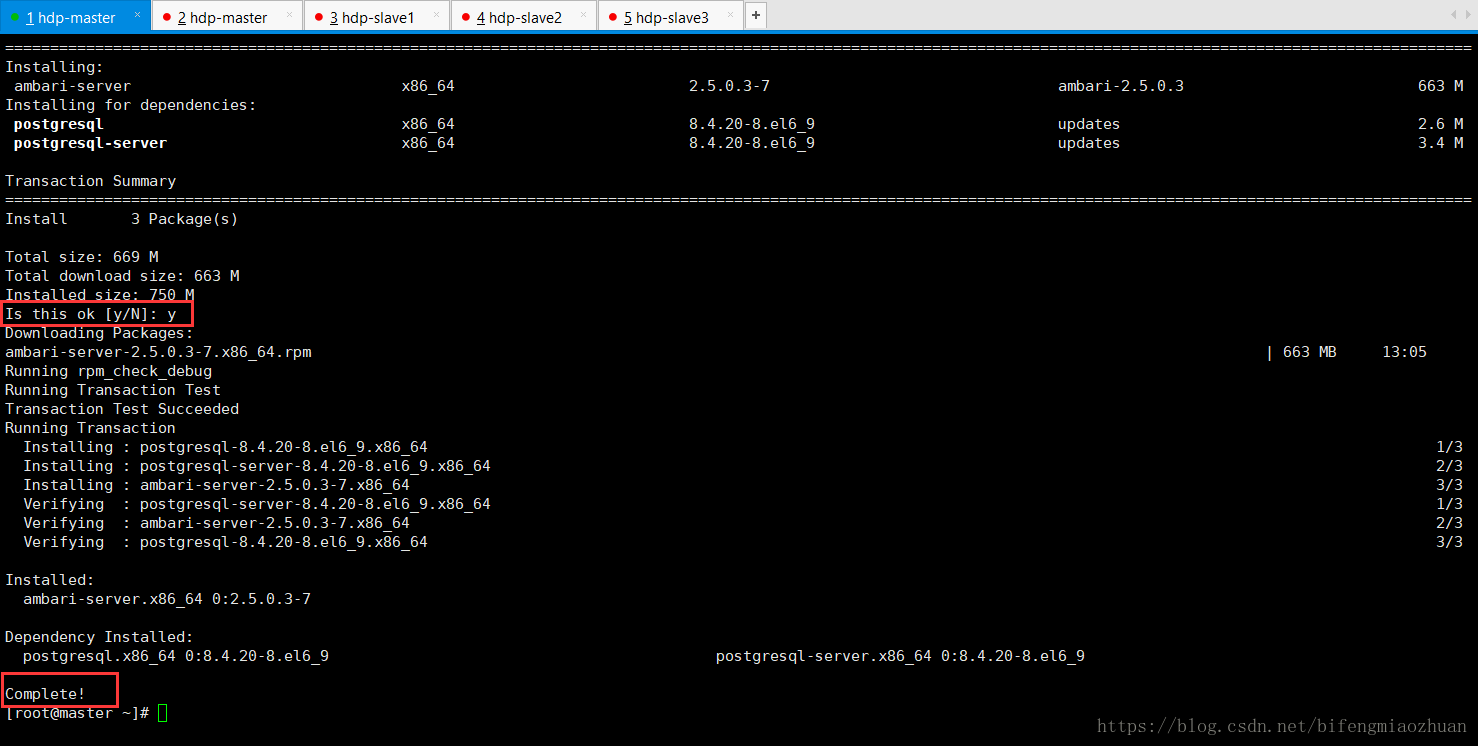
Task: Click the 'ambari-2.5.0.3' repository text
Action: [1121, 86]
